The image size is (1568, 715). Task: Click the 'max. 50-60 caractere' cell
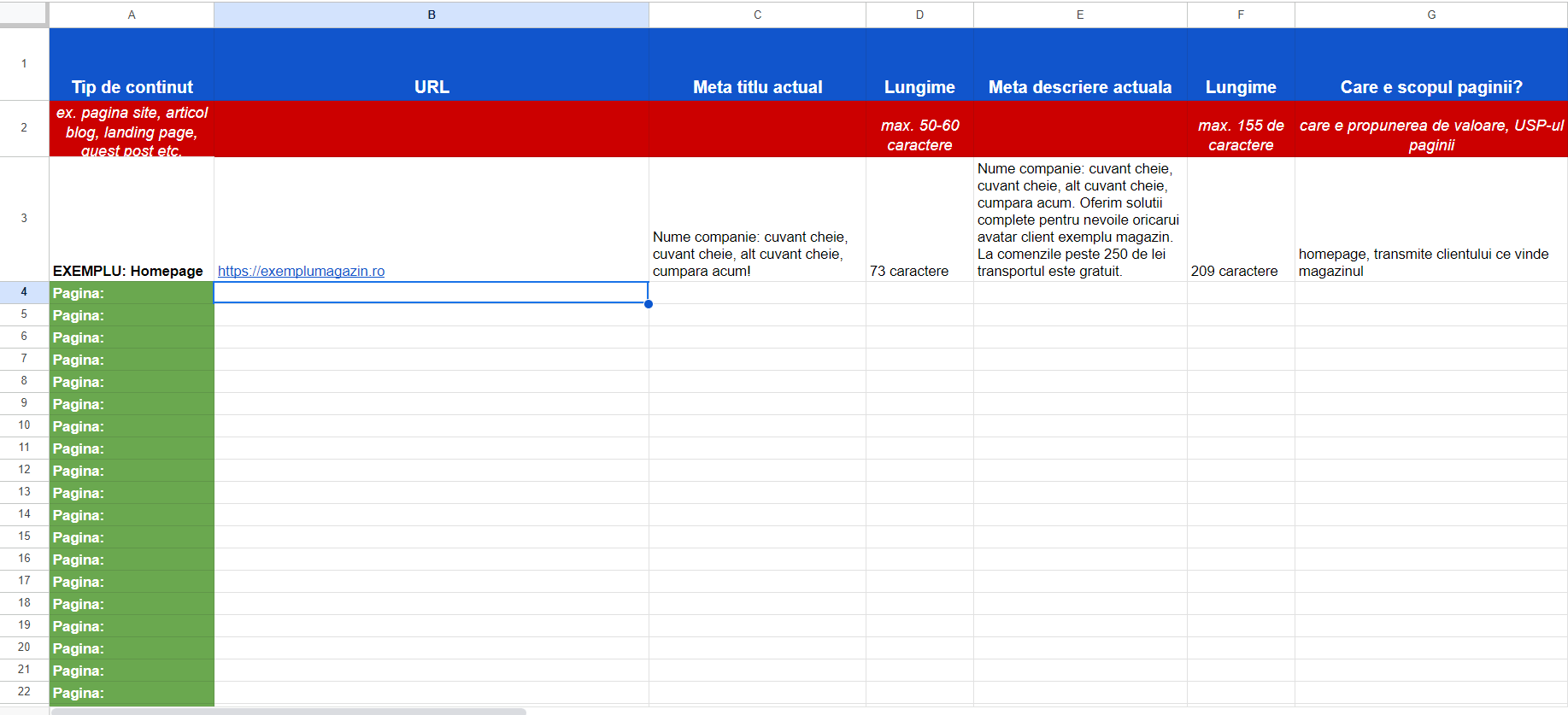tap(919, 129)
